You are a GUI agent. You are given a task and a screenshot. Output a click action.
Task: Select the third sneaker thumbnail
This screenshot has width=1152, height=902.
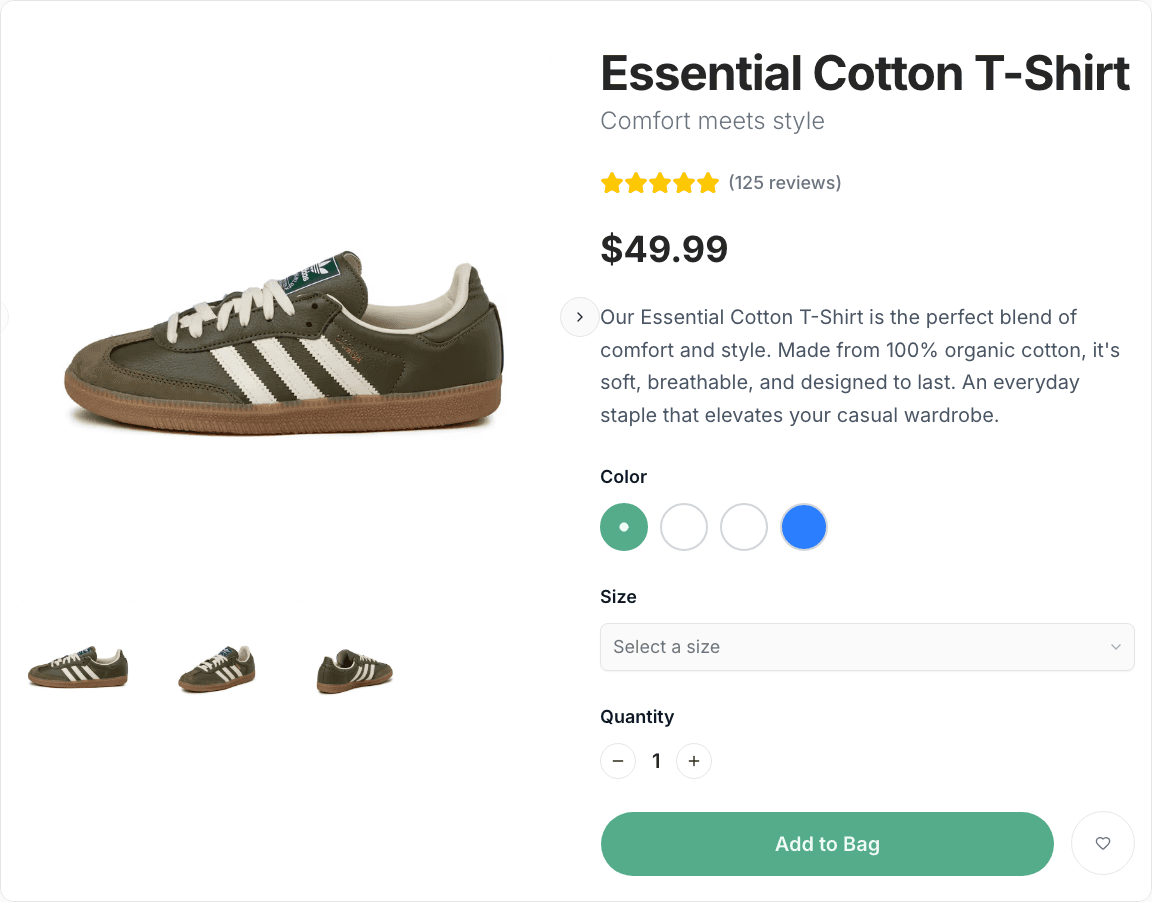[x=354, y=668]
